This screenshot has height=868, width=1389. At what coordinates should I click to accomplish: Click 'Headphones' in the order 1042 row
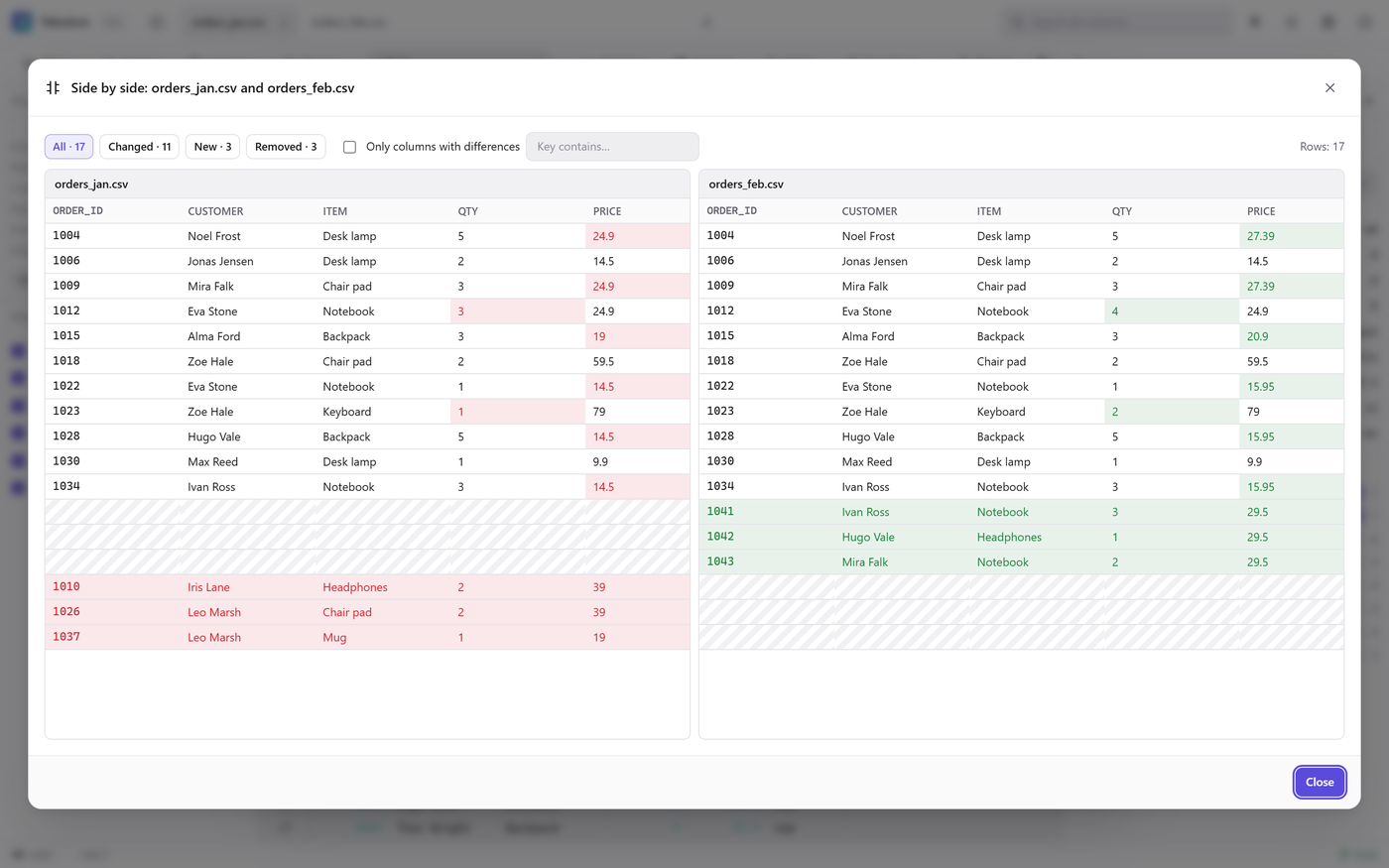[1009, 538]
